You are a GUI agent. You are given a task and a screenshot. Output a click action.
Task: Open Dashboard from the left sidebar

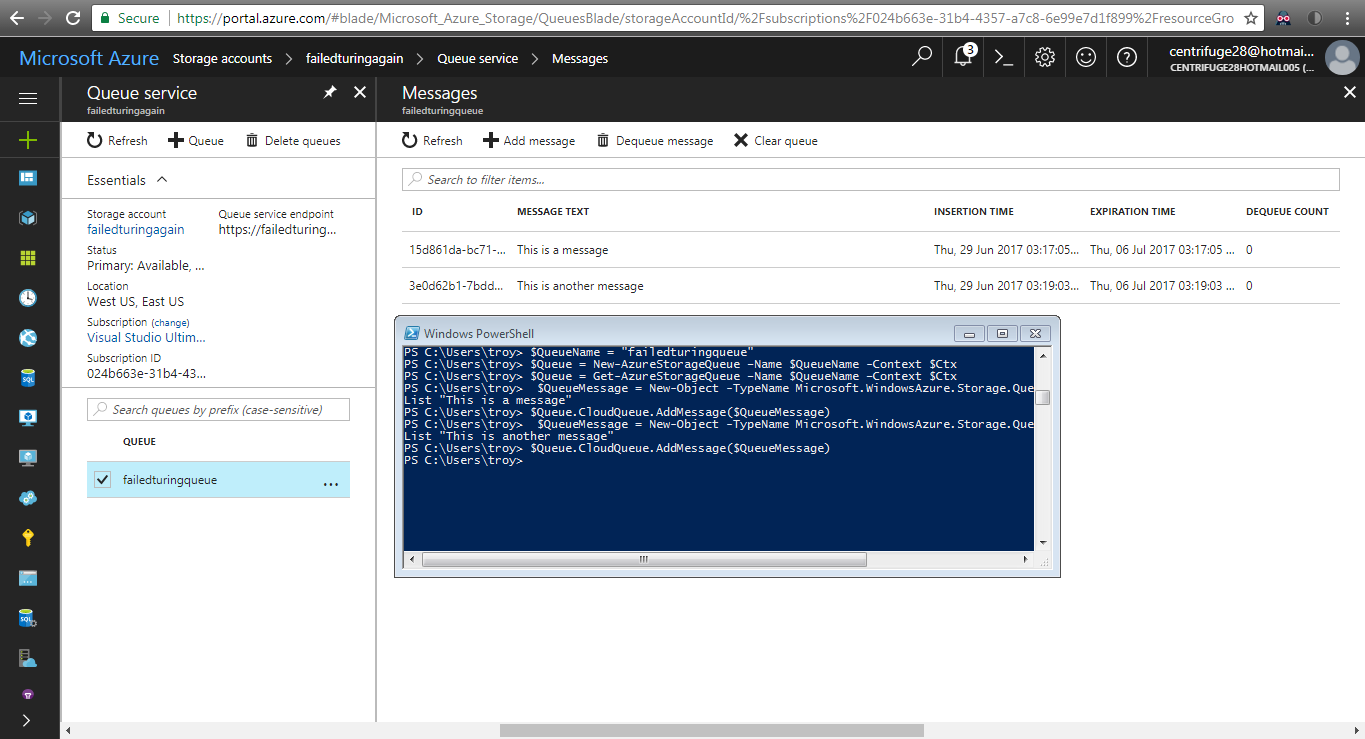click(x=28, y=178)
